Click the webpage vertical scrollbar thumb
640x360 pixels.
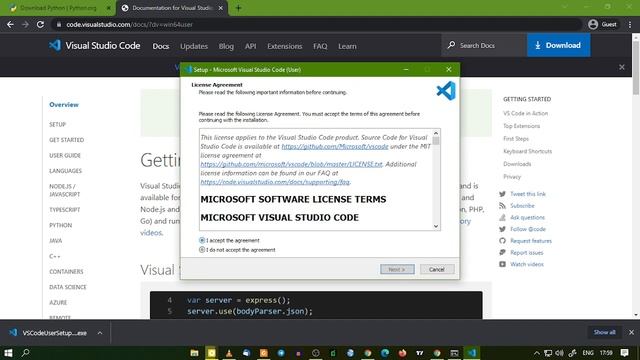point(636,67)
